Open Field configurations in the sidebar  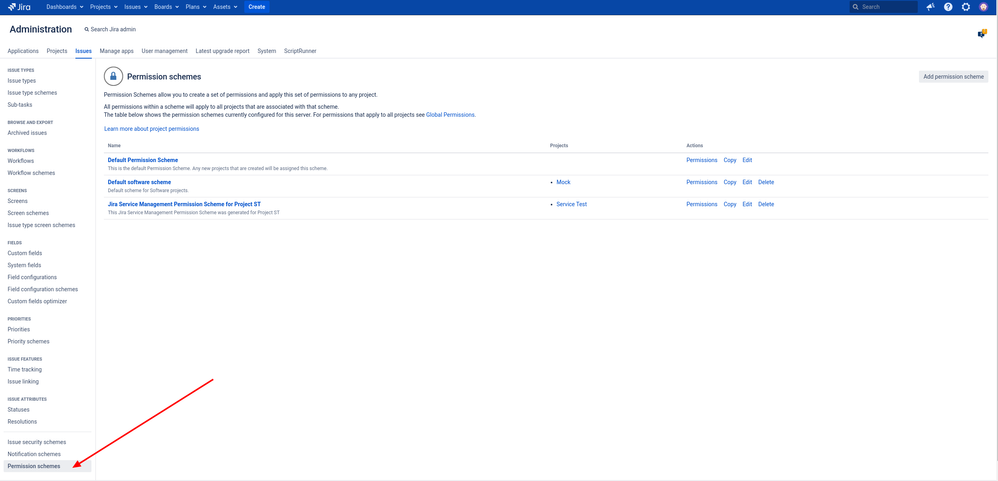(32, 277)
